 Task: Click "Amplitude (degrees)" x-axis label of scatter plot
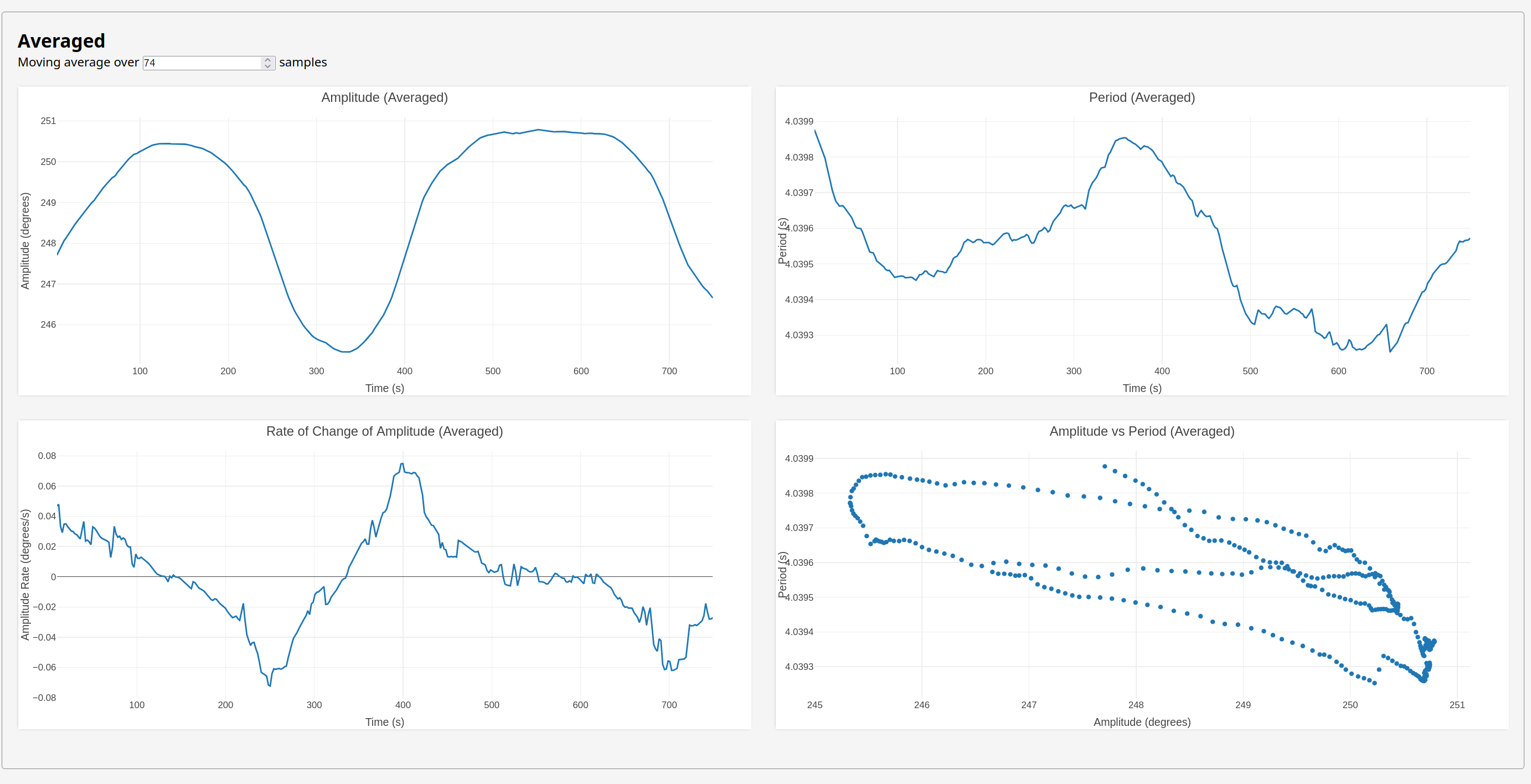click(1141, 722)
